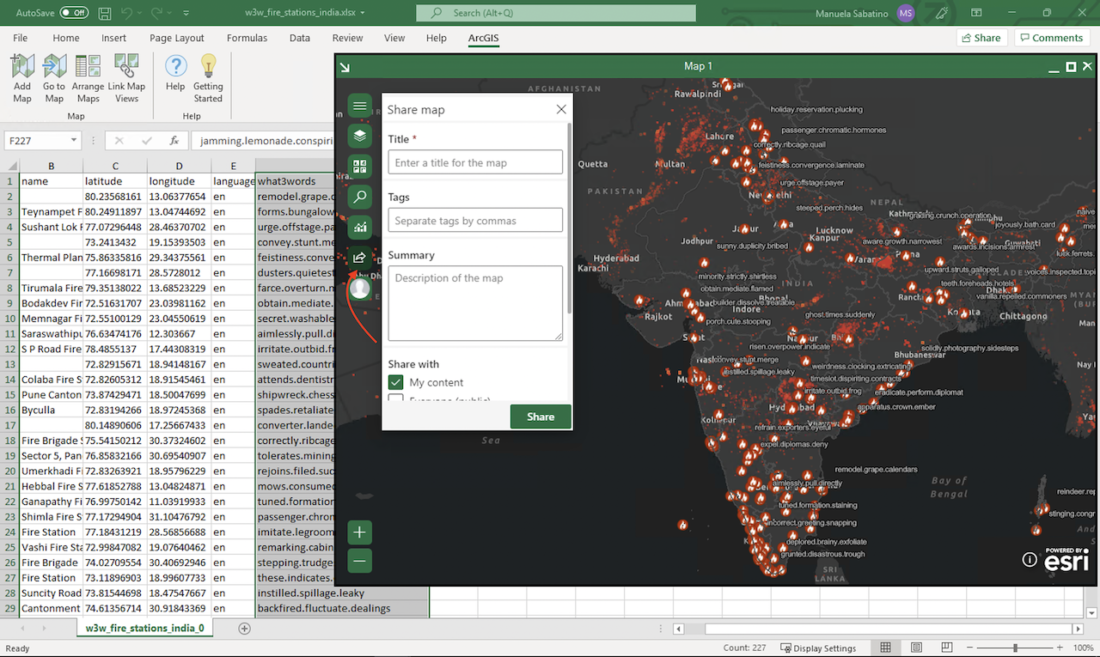Select cell with Byculla name
Screen dimensions: 1100x657
pos(51,409)
